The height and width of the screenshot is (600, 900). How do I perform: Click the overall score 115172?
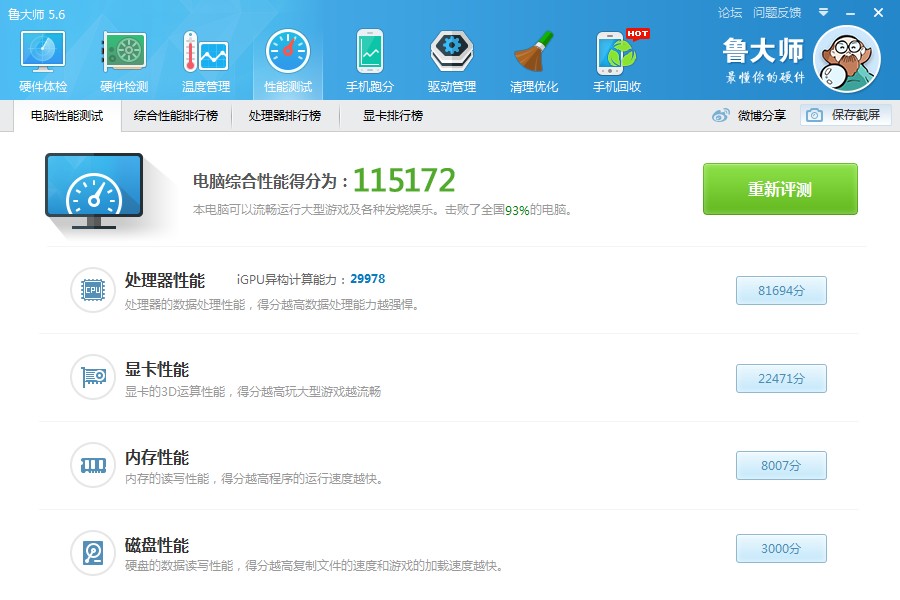pos(404,180)
